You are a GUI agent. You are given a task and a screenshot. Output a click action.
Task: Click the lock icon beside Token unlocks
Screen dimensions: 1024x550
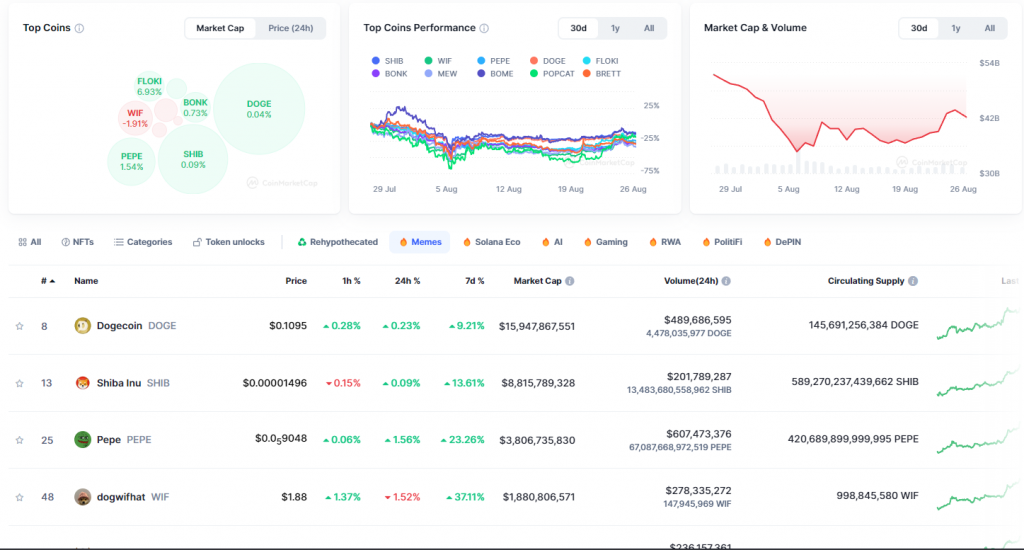[x=197, y=242]
